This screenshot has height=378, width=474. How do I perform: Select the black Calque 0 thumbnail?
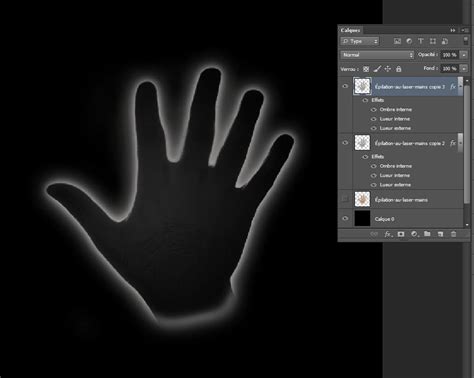pos(362,219)
